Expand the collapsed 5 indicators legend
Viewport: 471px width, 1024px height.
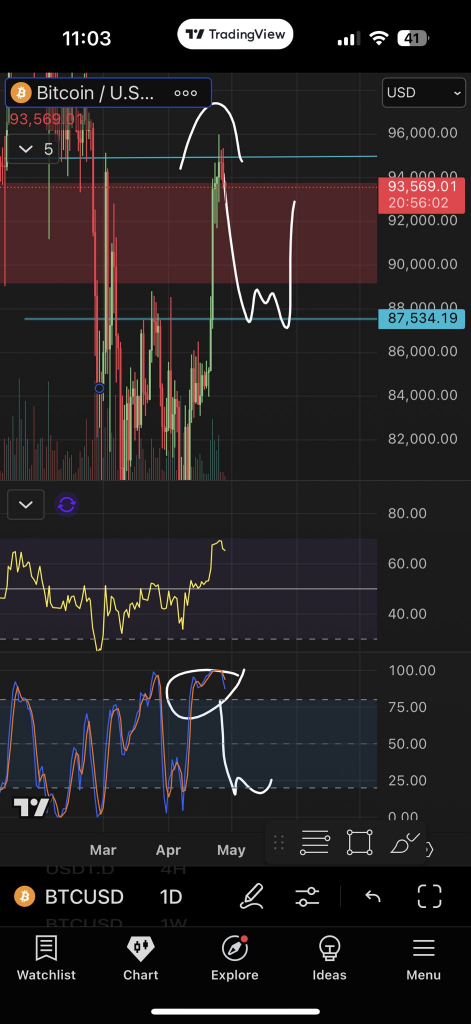(36, 149)
